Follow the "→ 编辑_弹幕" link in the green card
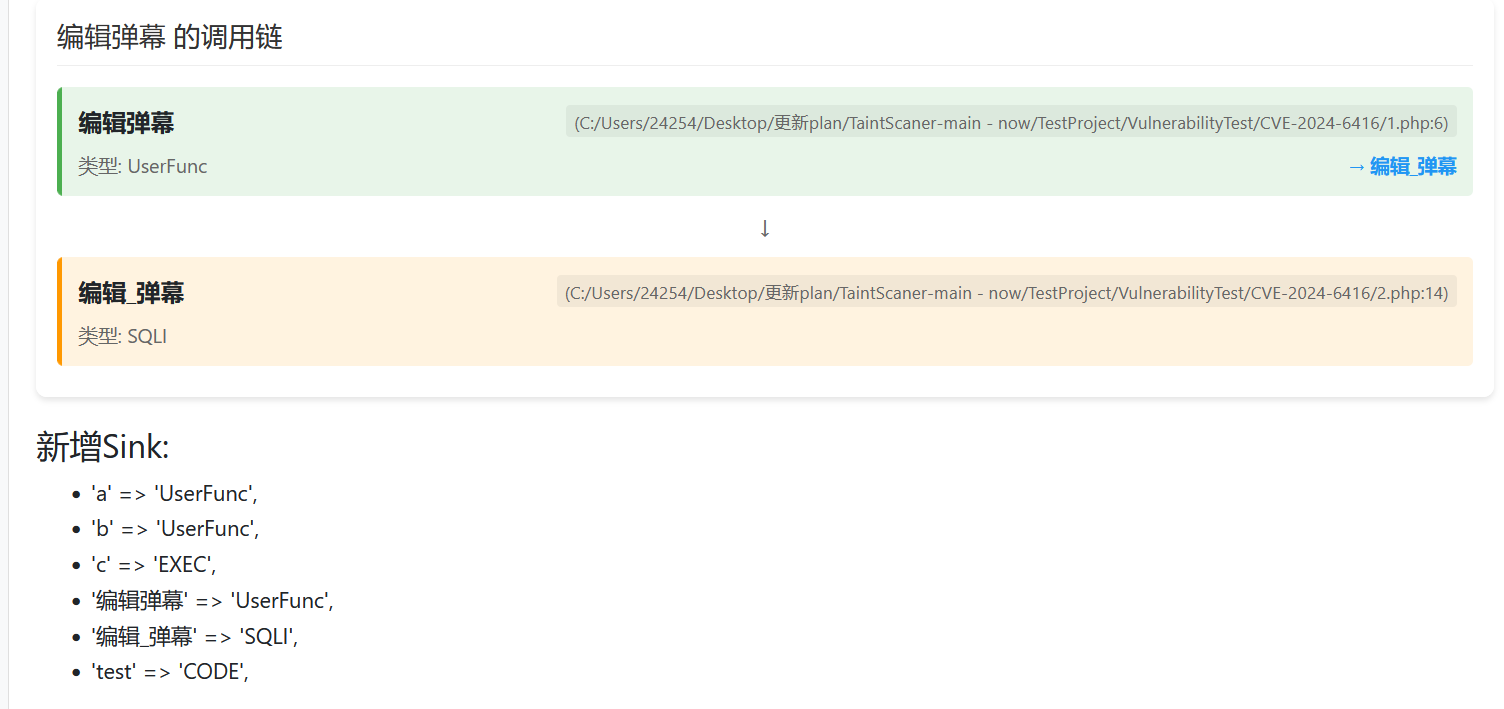The height and width of the screenshot is (709, 1504). [1402, 167]
